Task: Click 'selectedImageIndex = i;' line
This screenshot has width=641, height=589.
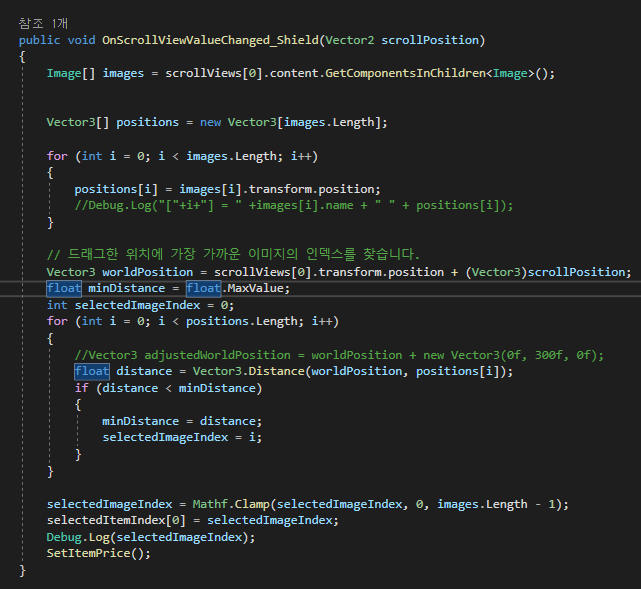Action: click(182, 437)
